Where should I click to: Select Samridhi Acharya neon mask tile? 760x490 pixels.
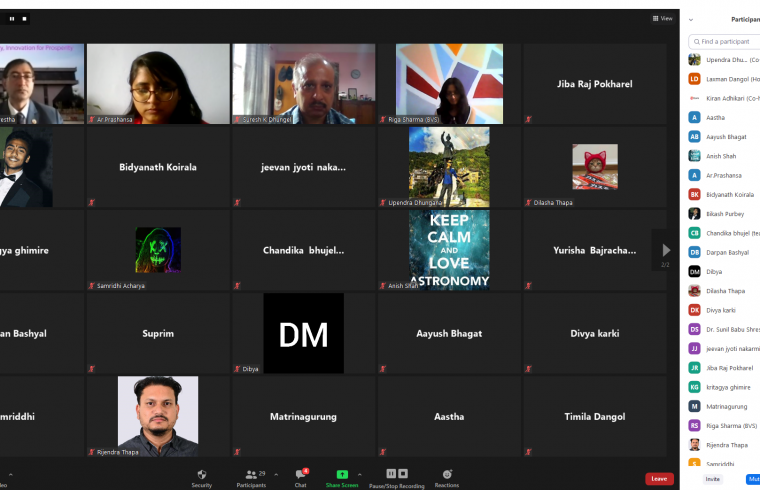pos(158,250)
